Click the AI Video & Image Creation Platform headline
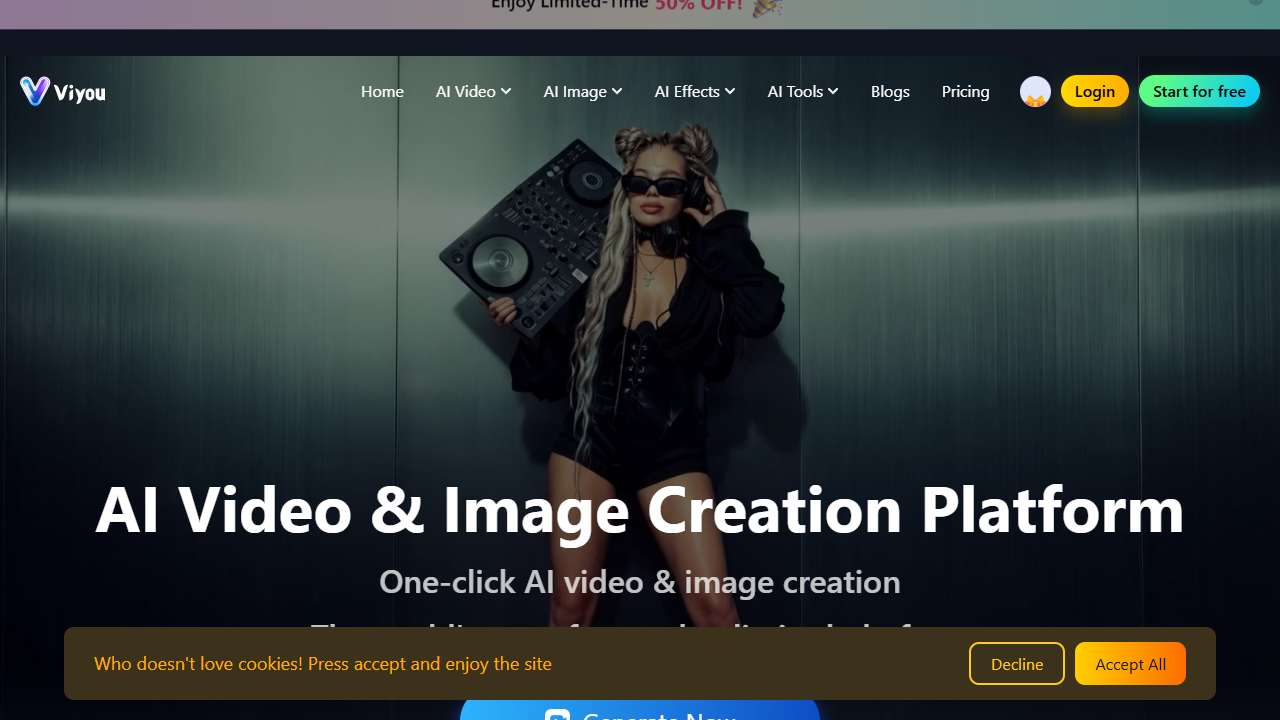This screenshot has height=720, width=1280. tap(640, 510)
